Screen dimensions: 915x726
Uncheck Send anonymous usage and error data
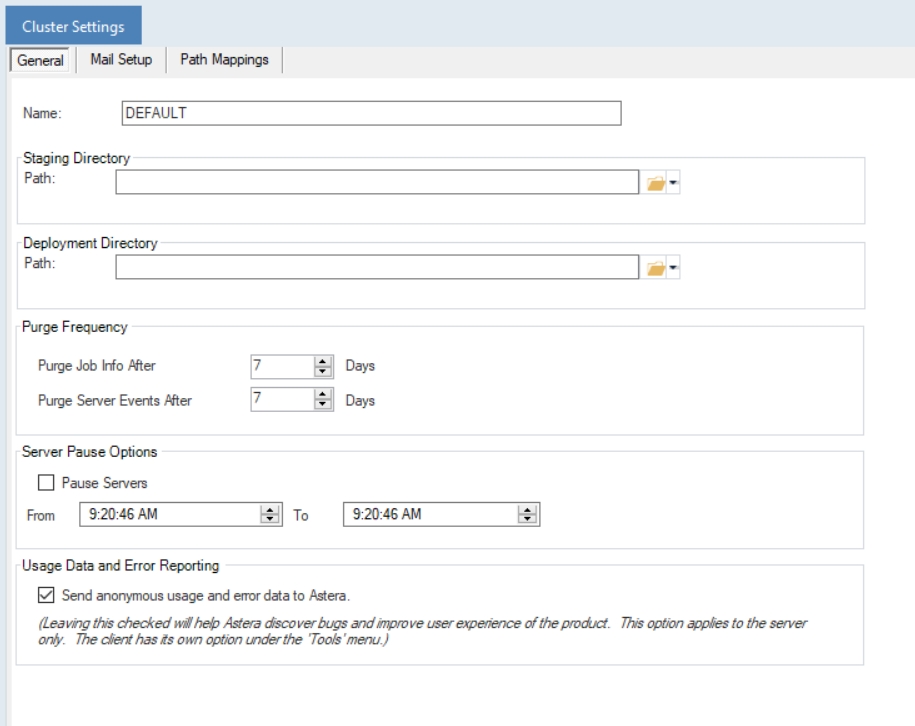tap(45, 596)
